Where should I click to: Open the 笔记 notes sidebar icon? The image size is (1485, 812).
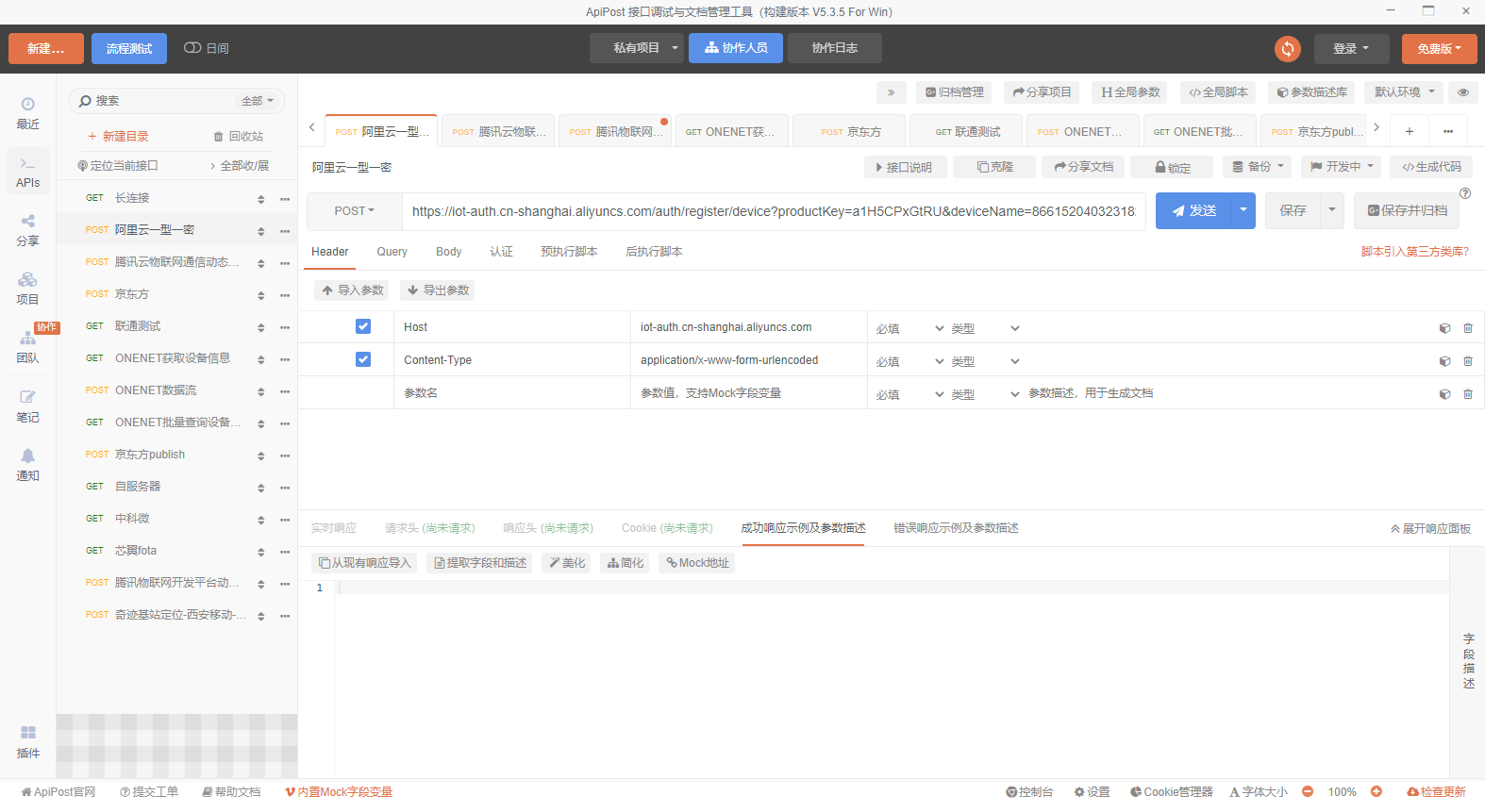pos(27,406)
